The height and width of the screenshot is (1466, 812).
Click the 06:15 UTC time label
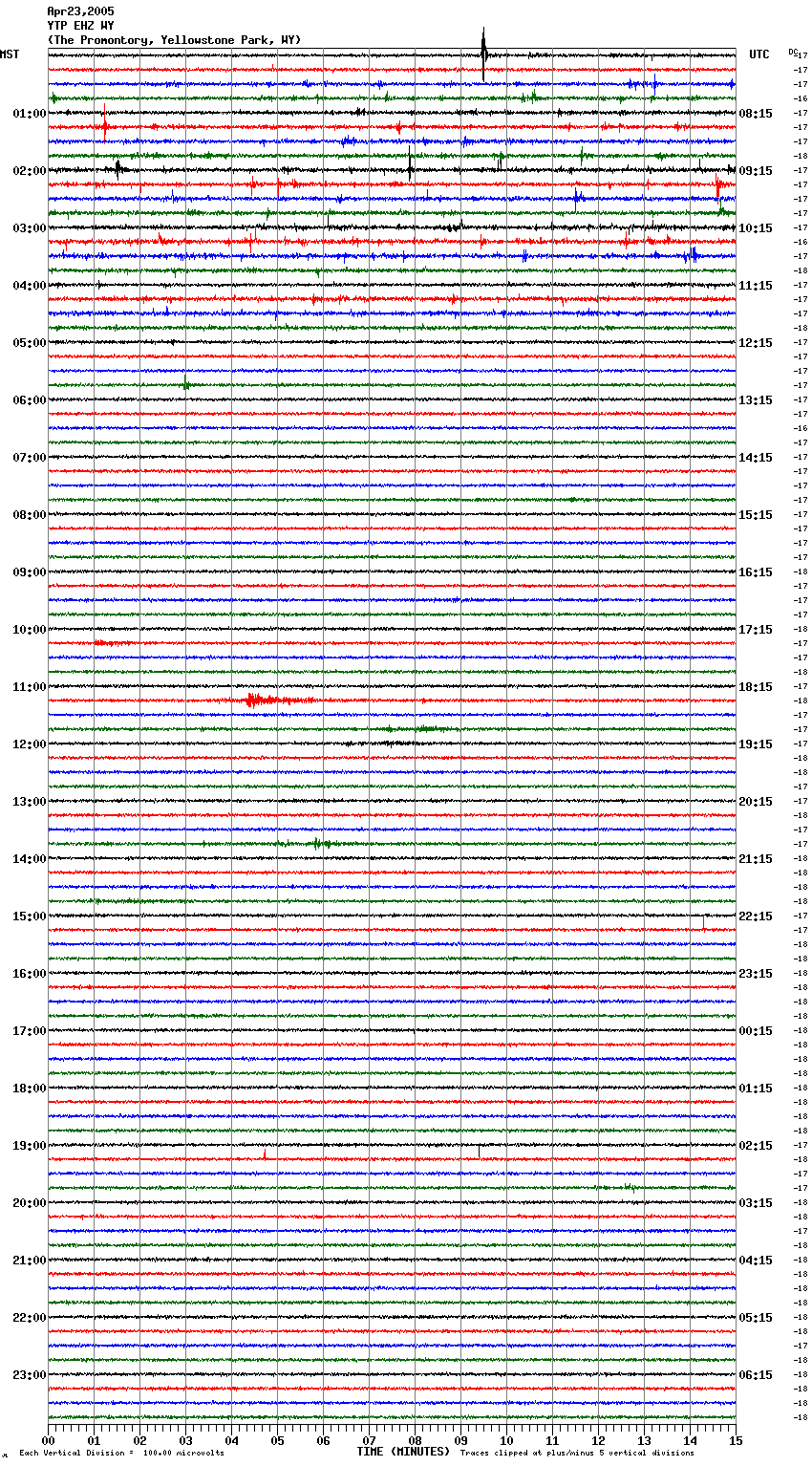(756, 1375)
